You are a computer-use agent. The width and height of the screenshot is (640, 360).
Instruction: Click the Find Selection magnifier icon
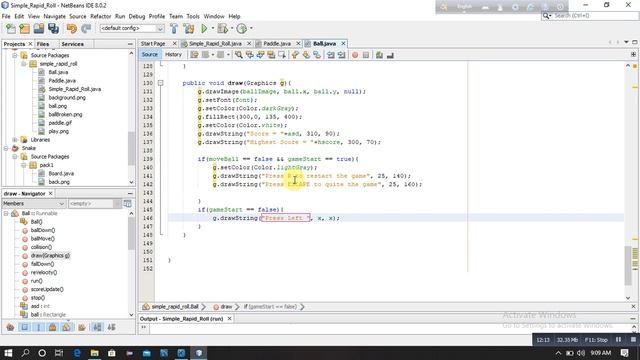coord(238,55)
